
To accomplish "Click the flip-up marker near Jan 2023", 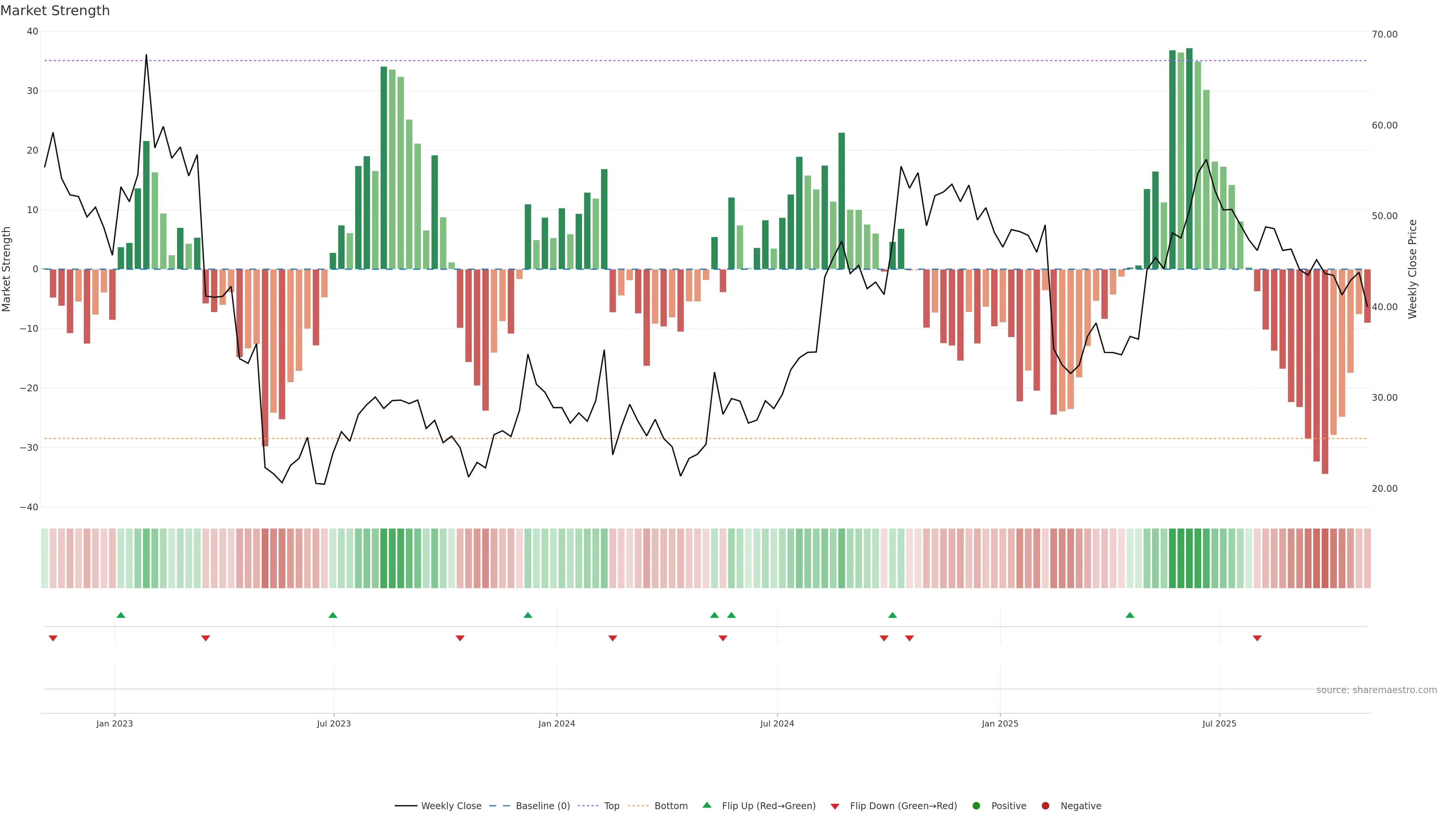I will pyautogui.click(x=121, y=615).
